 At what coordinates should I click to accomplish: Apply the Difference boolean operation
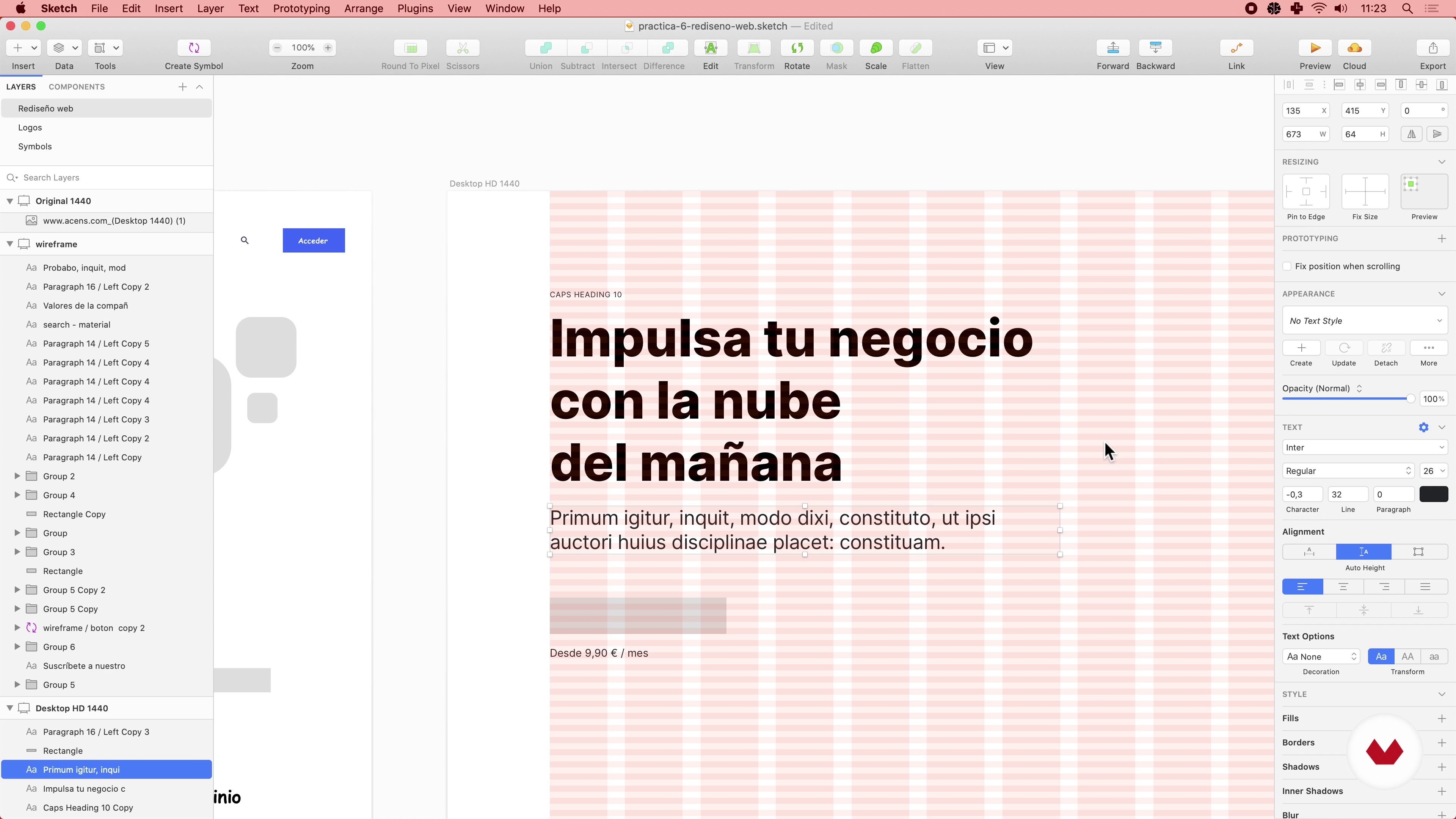[x=667, y=48]
